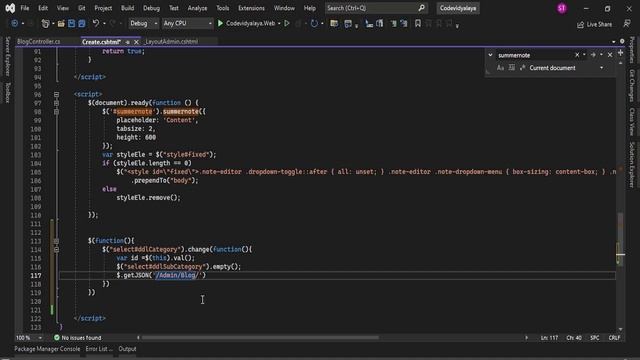
Task: Open Package Manager Console panel
Action: (47, 349)
